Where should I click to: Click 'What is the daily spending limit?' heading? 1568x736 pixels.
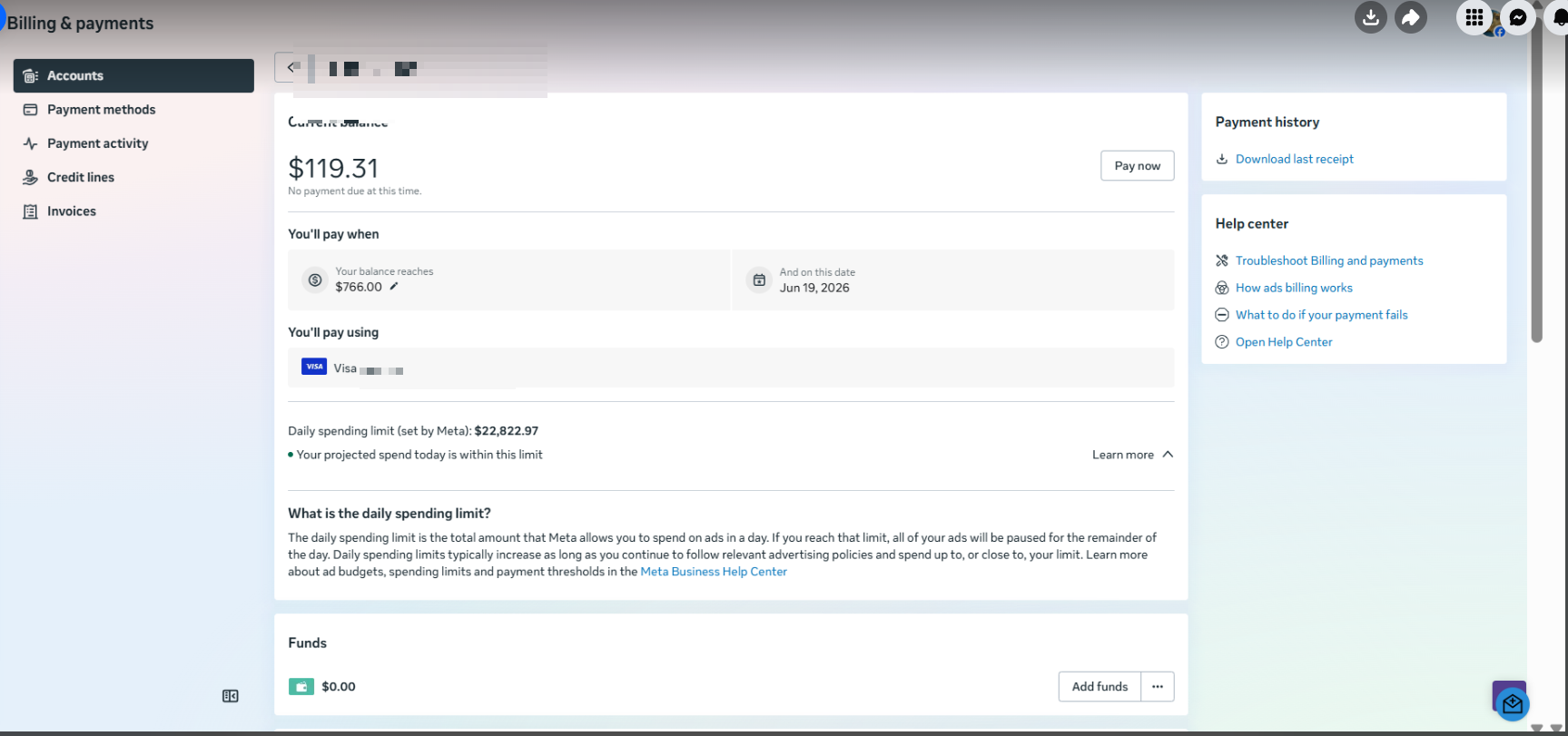point(390,514)
